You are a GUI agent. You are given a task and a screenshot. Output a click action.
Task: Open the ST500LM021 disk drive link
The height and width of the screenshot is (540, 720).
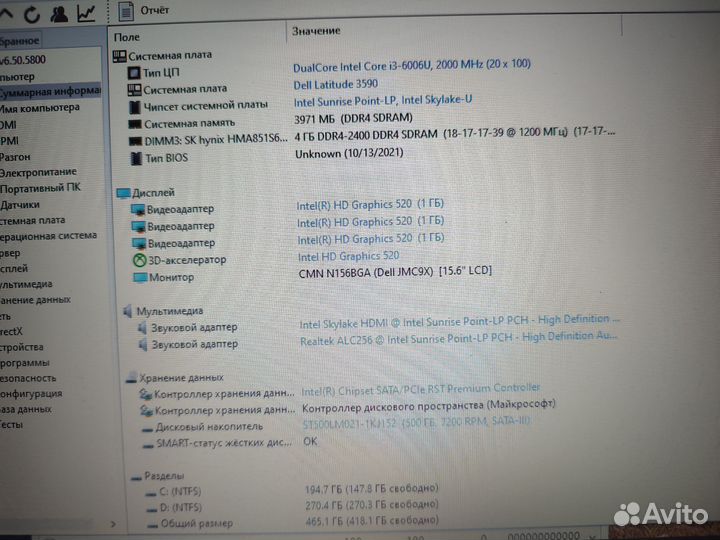click(416, 422)
